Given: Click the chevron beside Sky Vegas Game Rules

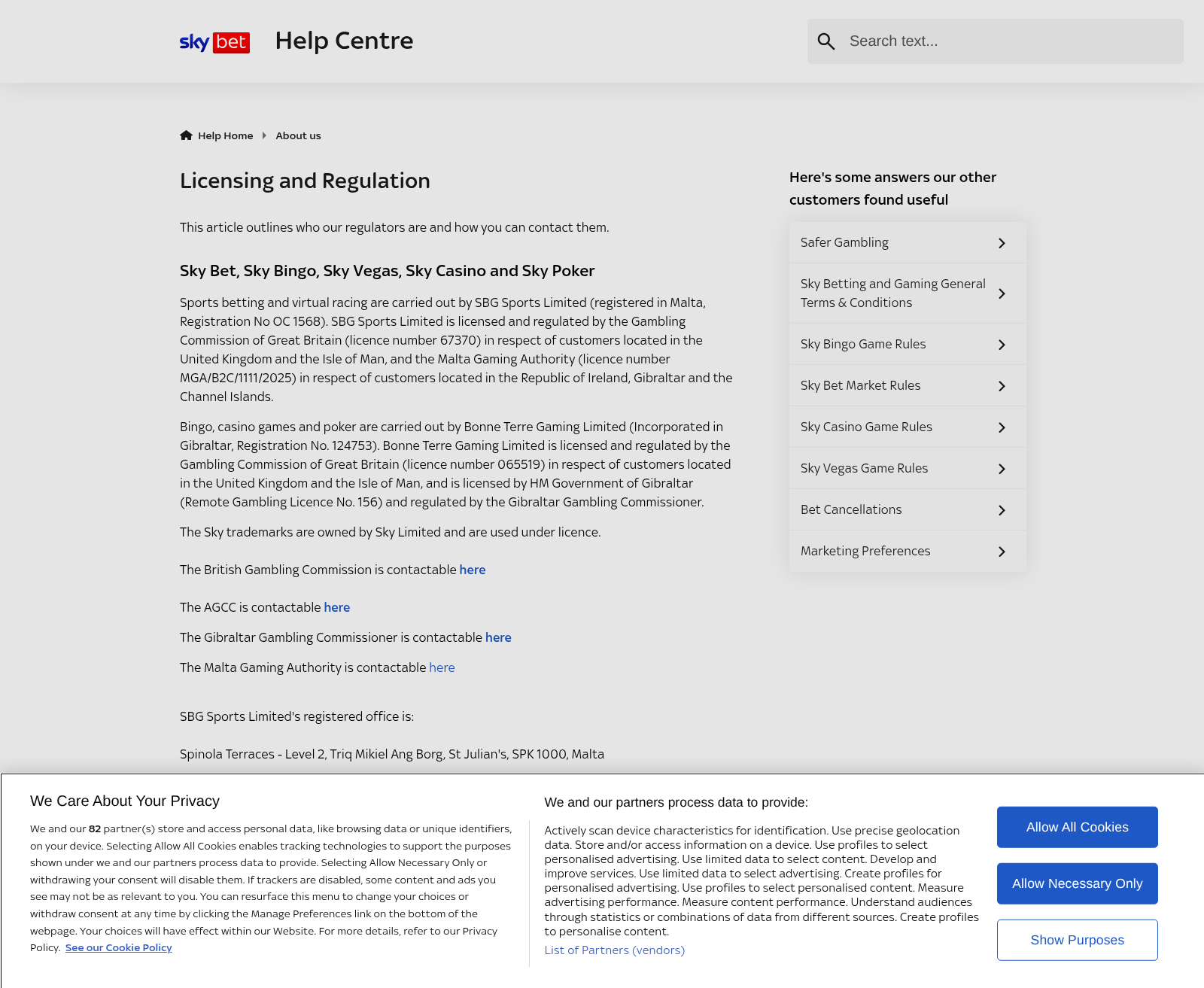Looking at the screenshot, I should pyautogui.click(x=1002, y=469).
